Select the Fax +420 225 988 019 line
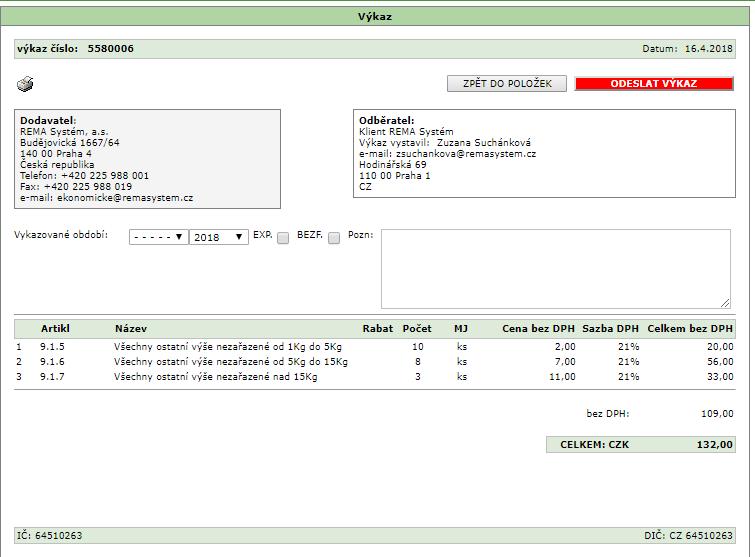Image resolution: width=755 pixels, height=557 pixels. point(76,187)
